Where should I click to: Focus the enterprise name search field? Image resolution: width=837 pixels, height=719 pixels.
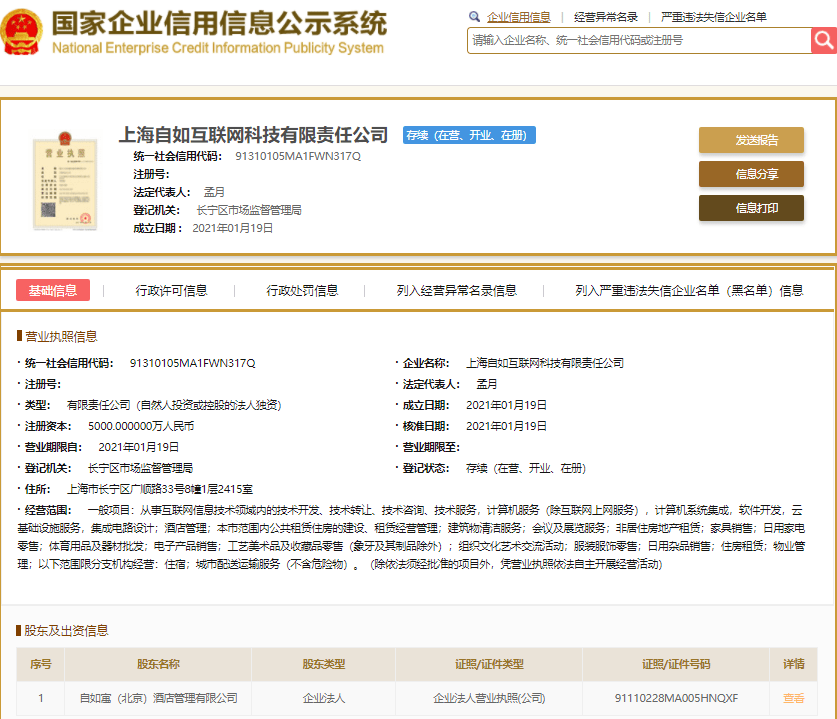pos(639,41)
